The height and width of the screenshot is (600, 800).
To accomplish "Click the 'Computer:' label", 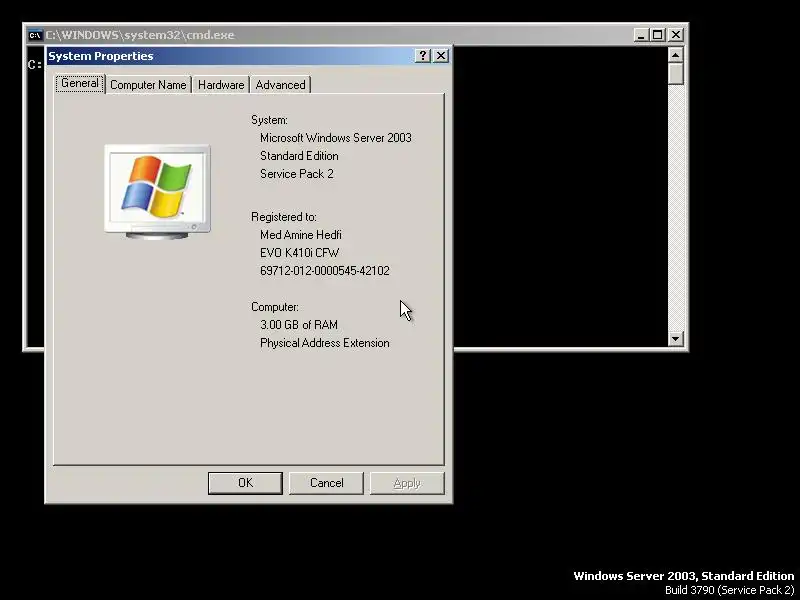I will (x=274, y=307).
